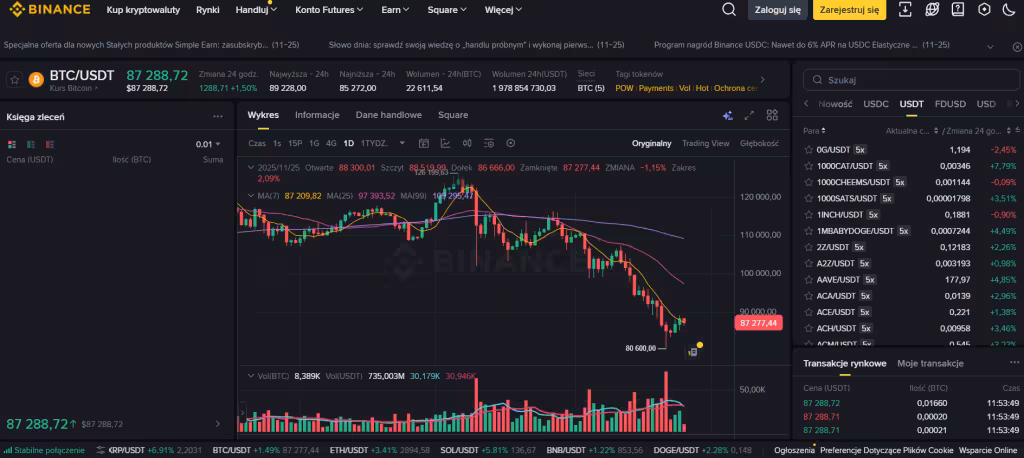The image size is (1024, 458).
Task: Open the Moje transakcje tab
Action: coord(930,363)
